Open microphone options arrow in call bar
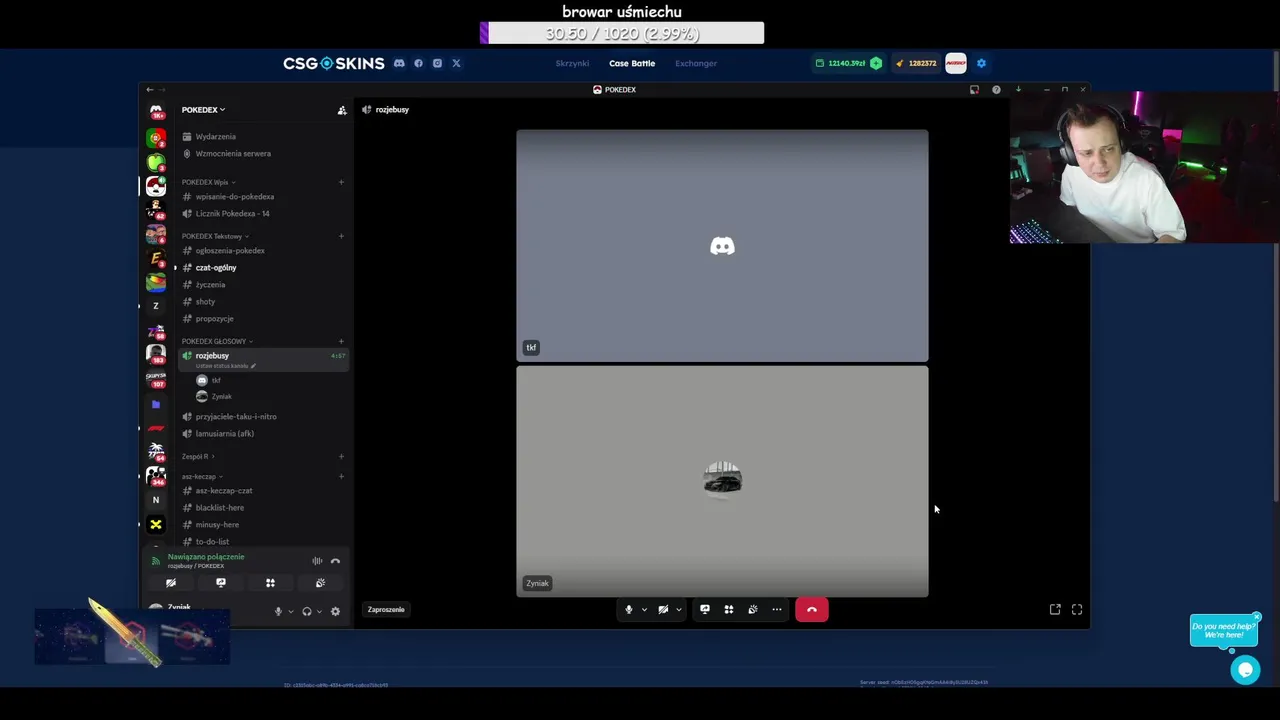Image resolution: width=1280 pixels, height=720 pixels. [x=644, y=609]
